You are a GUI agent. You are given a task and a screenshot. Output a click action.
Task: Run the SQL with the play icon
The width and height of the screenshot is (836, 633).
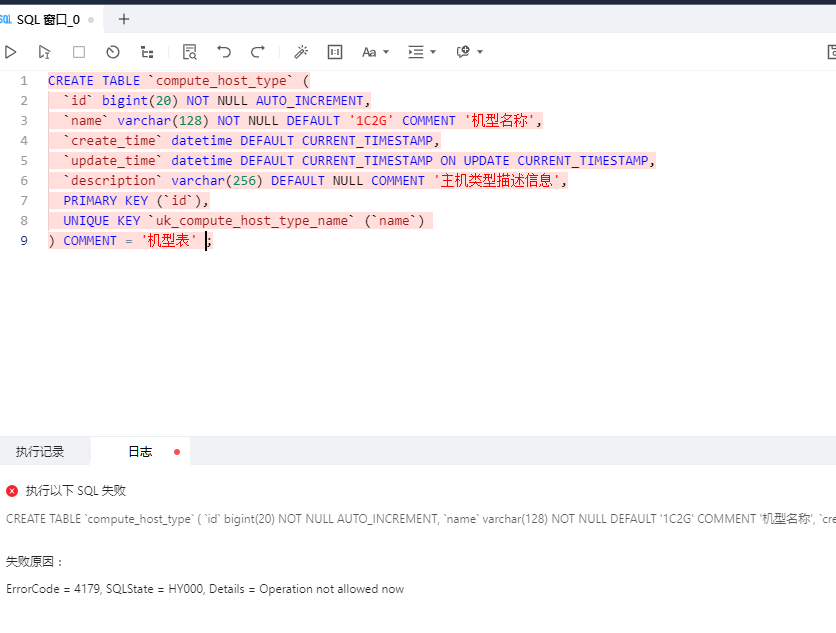10,52
